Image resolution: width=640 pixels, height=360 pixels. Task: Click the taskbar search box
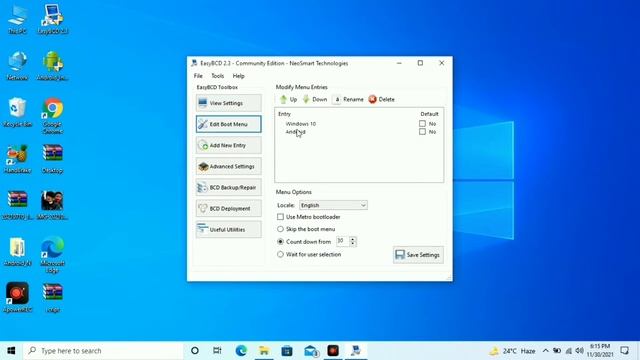(x=103, y=351)
